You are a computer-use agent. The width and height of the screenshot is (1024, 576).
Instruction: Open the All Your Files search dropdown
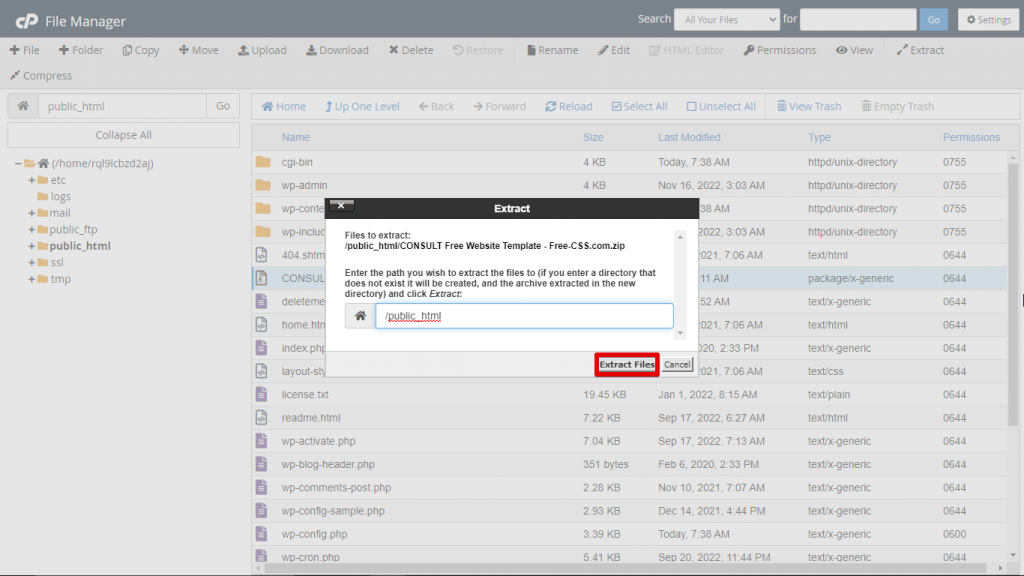727,19
